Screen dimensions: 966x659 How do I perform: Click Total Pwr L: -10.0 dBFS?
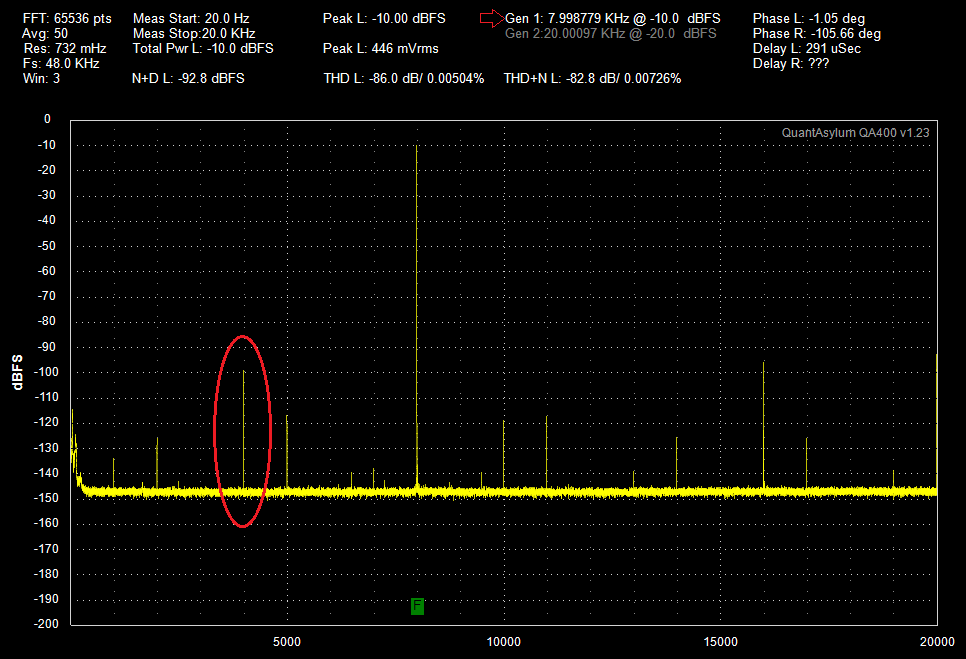pyautogui.click(x=203, y=48)
